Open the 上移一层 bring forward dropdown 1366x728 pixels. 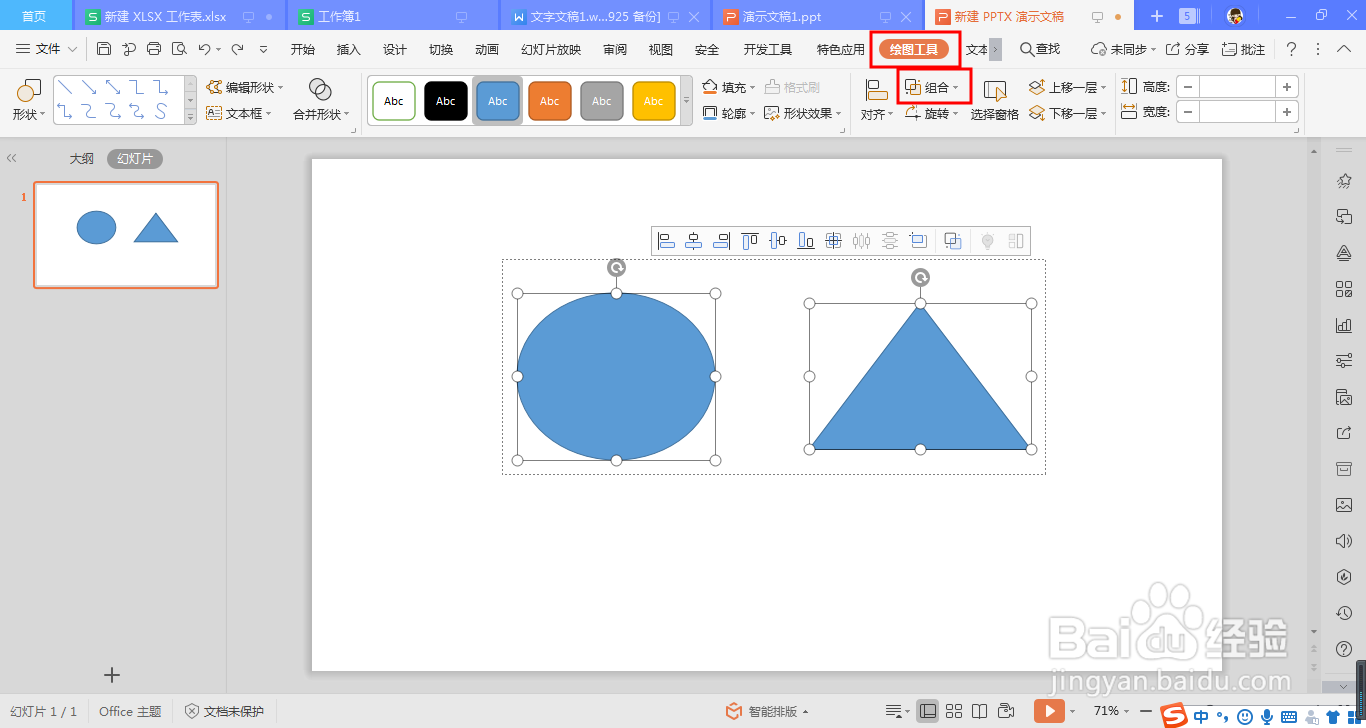[x=1068, y=88]
